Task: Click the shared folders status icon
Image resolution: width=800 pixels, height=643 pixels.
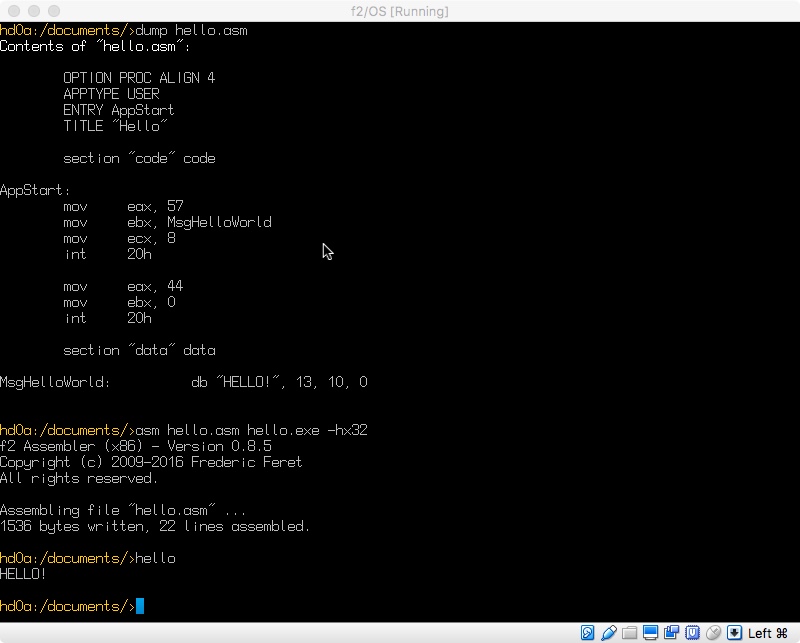Action: tap(630, 633)
